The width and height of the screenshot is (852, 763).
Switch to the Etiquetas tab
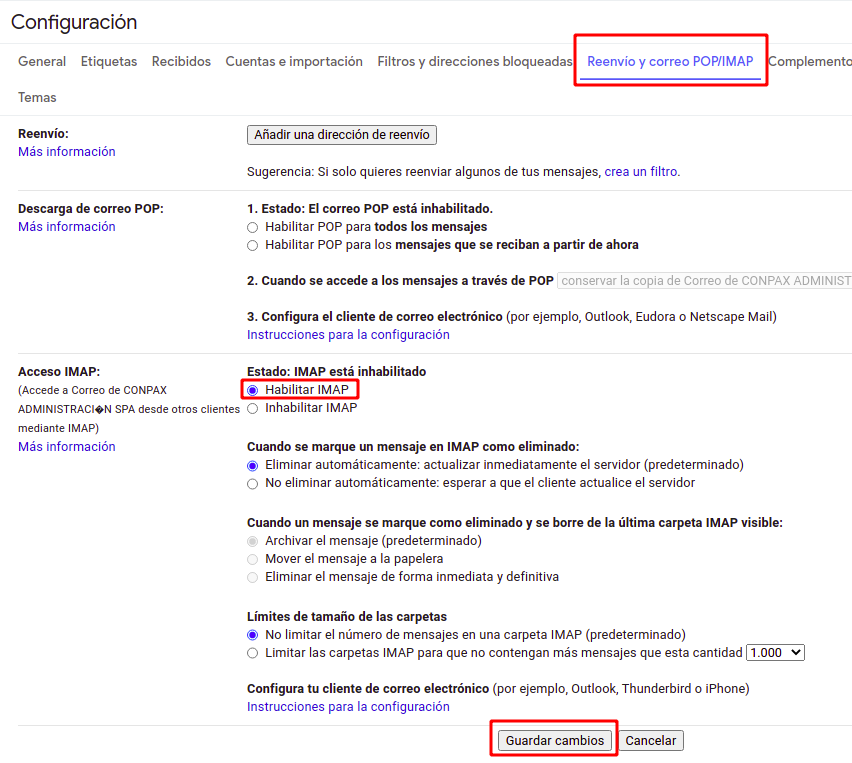click(109, 61)
